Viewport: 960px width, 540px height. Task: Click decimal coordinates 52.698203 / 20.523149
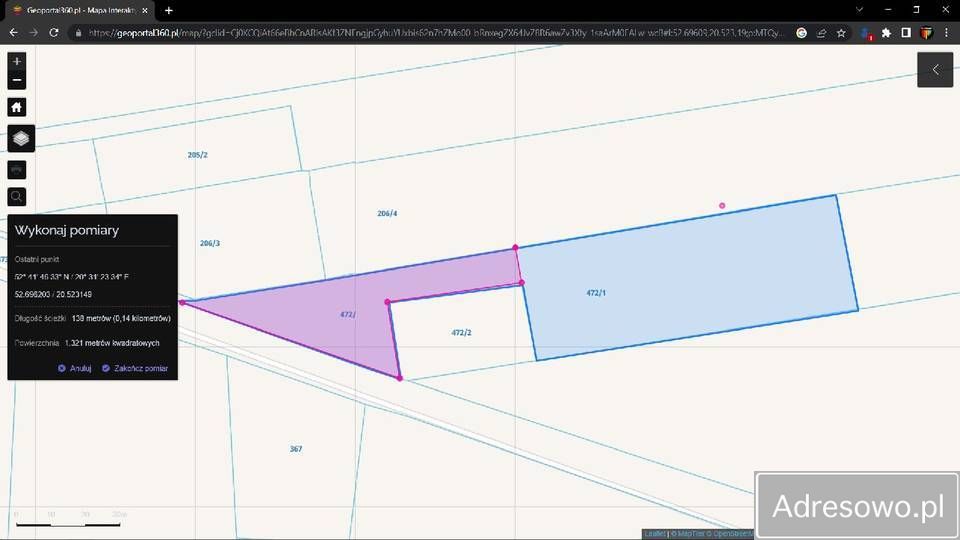(x=53, y=294)
